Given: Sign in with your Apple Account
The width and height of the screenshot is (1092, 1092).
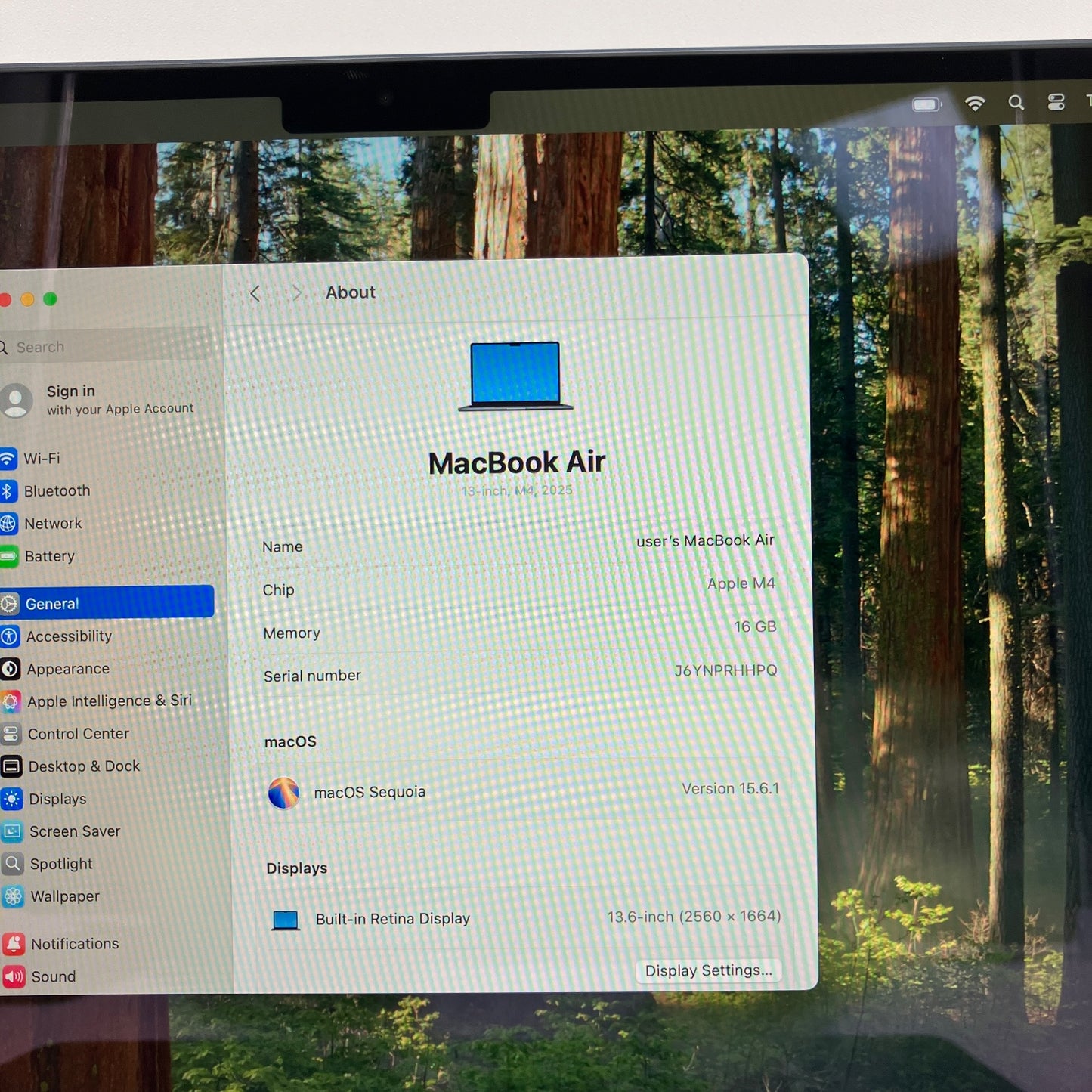Looking at the screenshot, I should coord(119,400).
